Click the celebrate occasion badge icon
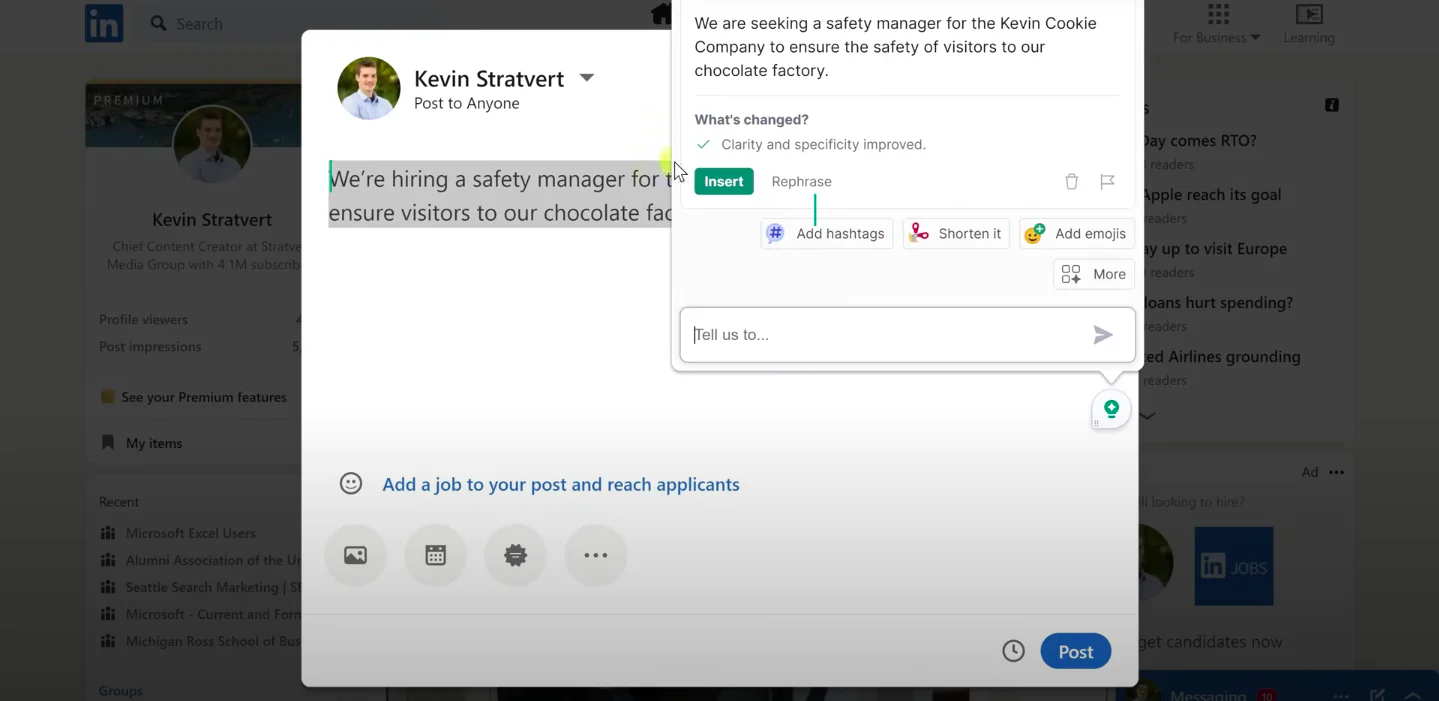Image resolution: width=1439 pixels, height=701 pixels. (515, 555)
